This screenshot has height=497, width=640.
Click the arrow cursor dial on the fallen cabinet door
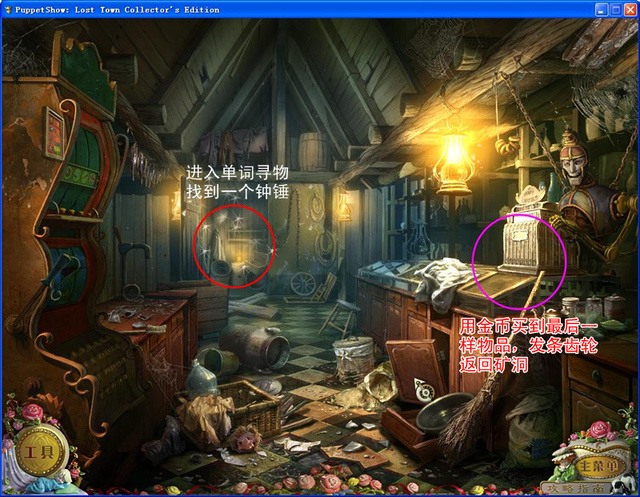[423, 389]
